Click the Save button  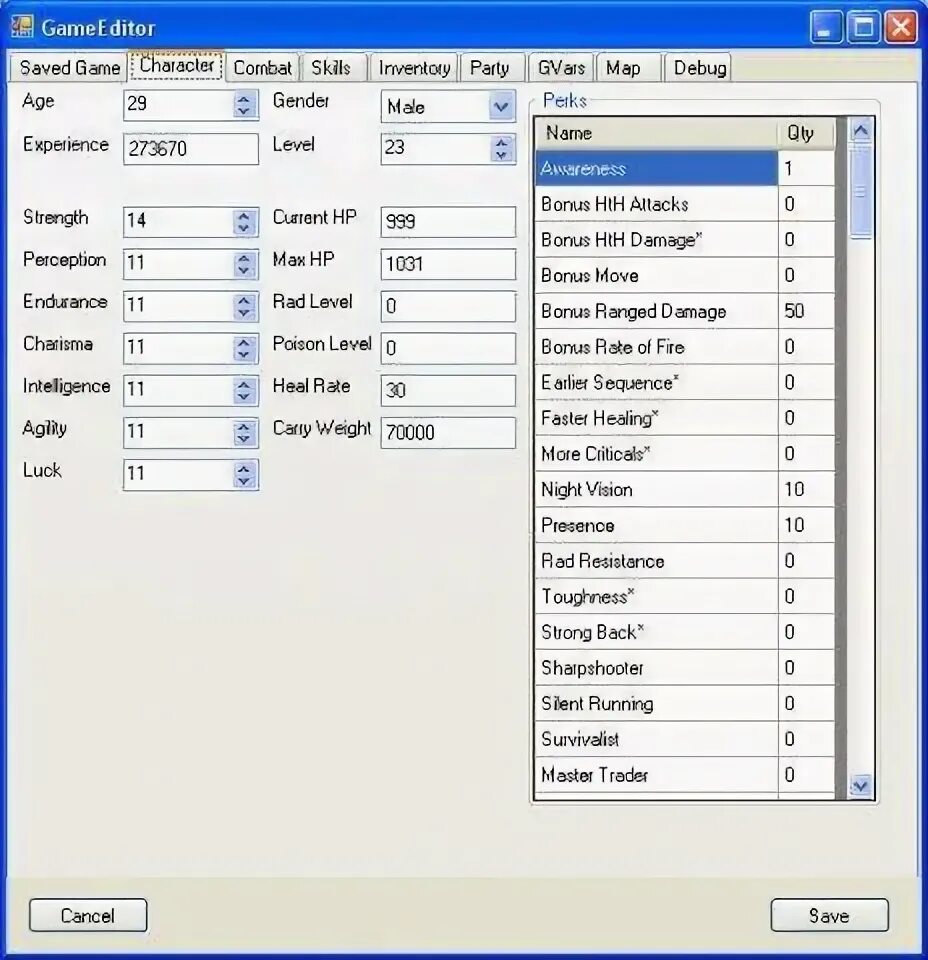(828, 915)
